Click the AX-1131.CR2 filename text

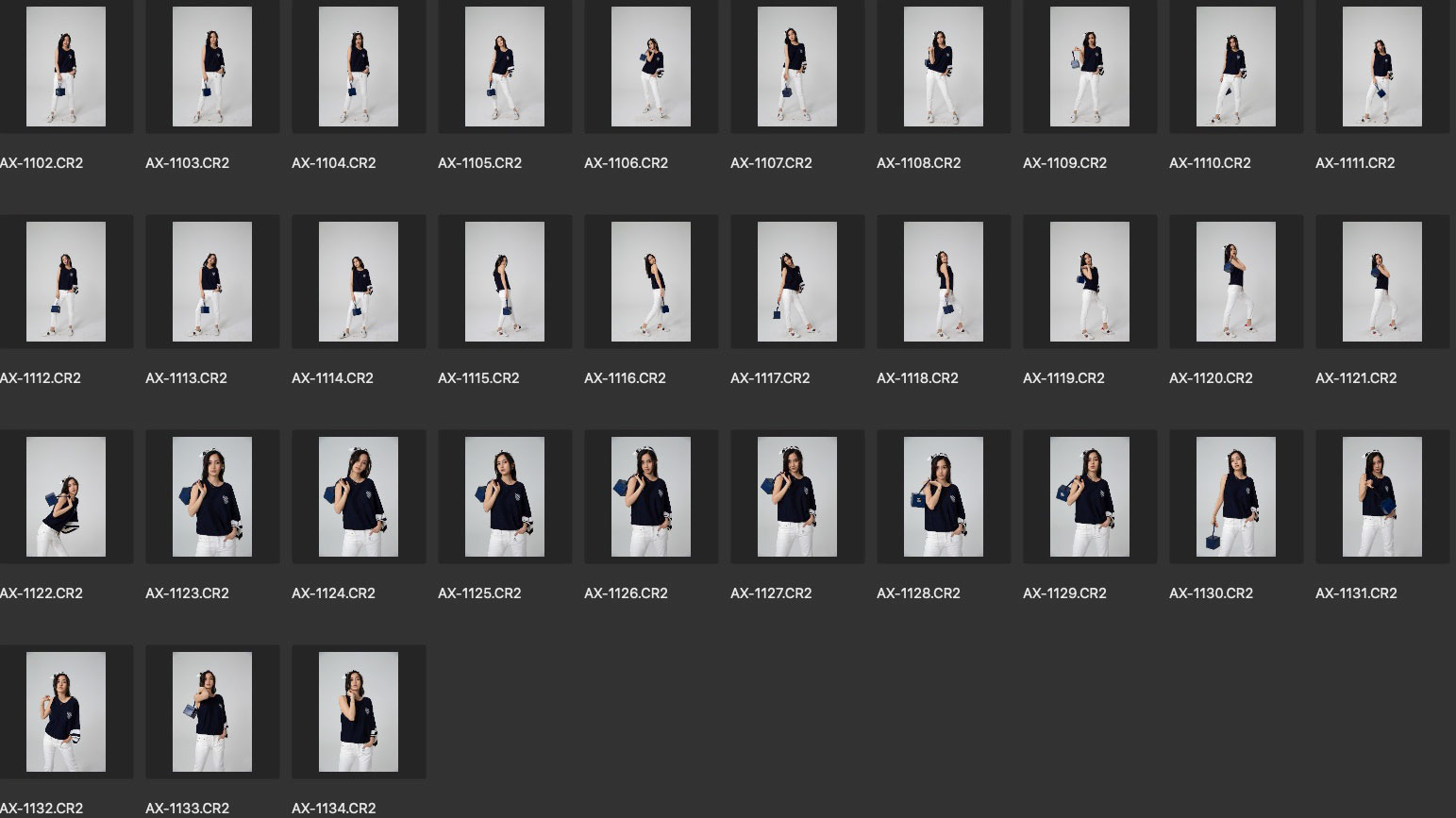point(1356,593)
